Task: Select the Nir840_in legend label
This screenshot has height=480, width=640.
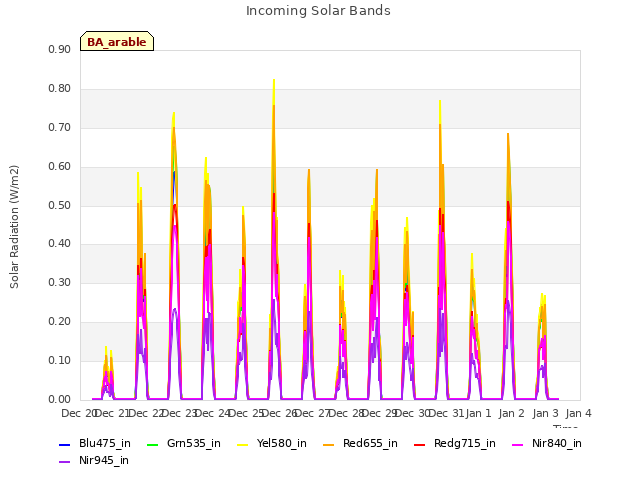Action: [557, 444]
